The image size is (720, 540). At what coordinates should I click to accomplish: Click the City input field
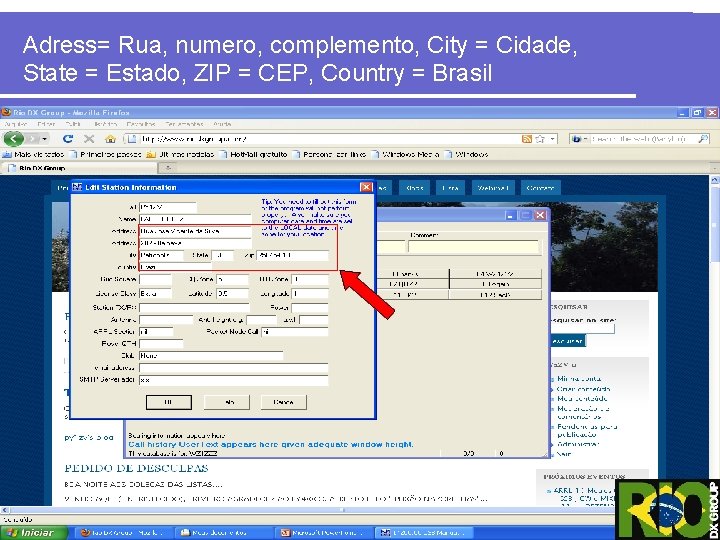pyautogui.click(x=161, y=255)
